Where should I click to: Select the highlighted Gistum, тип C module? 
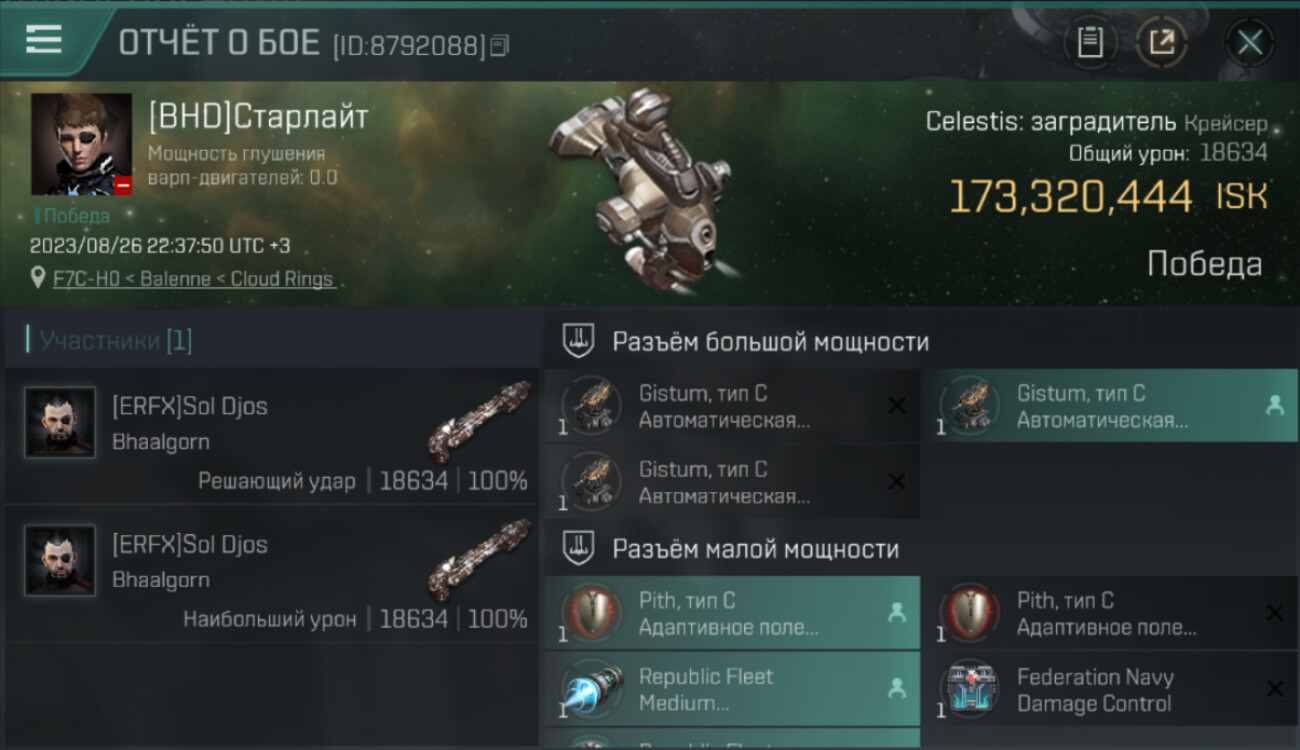[1109, 407]
